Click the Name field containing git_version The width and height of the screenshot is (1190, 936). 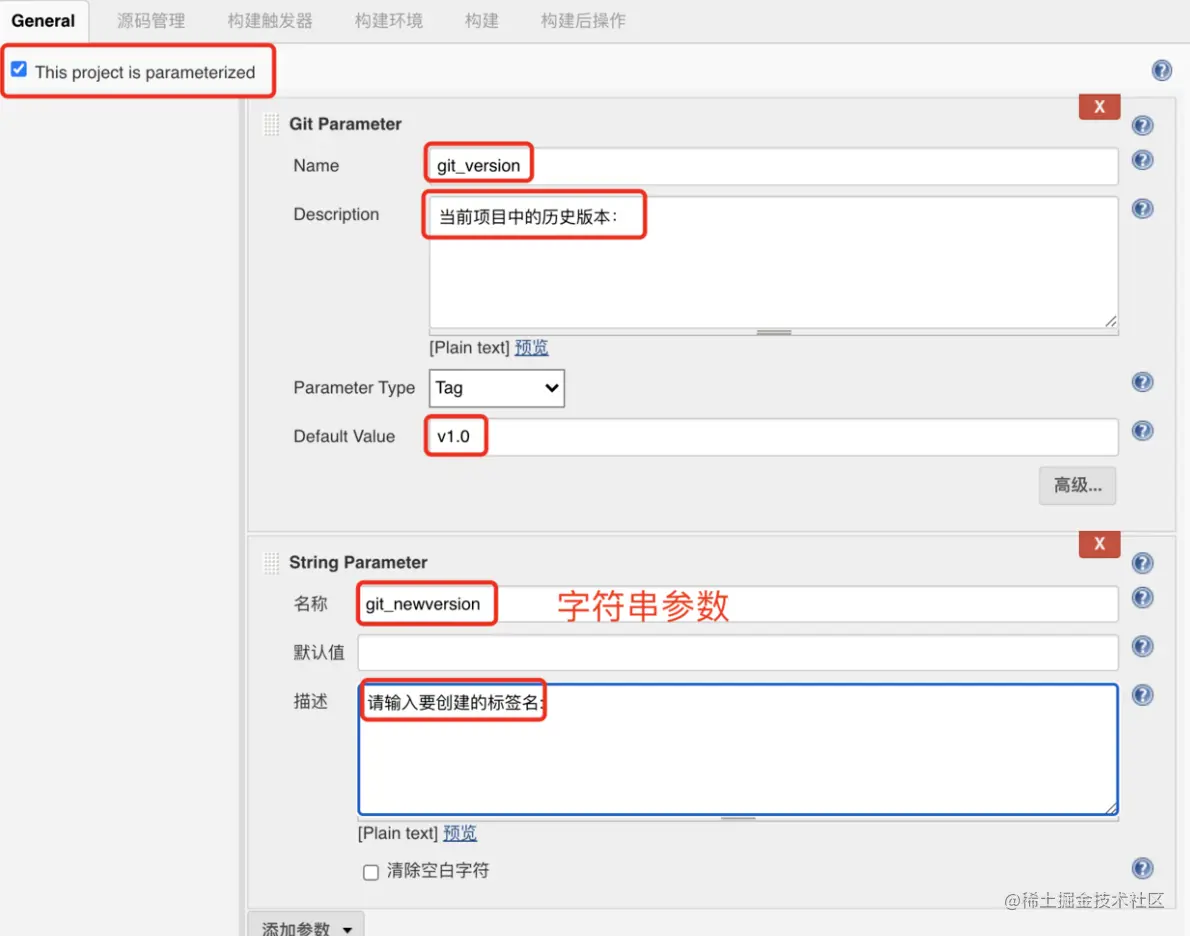pyautogui.click(x=773, y=165)
